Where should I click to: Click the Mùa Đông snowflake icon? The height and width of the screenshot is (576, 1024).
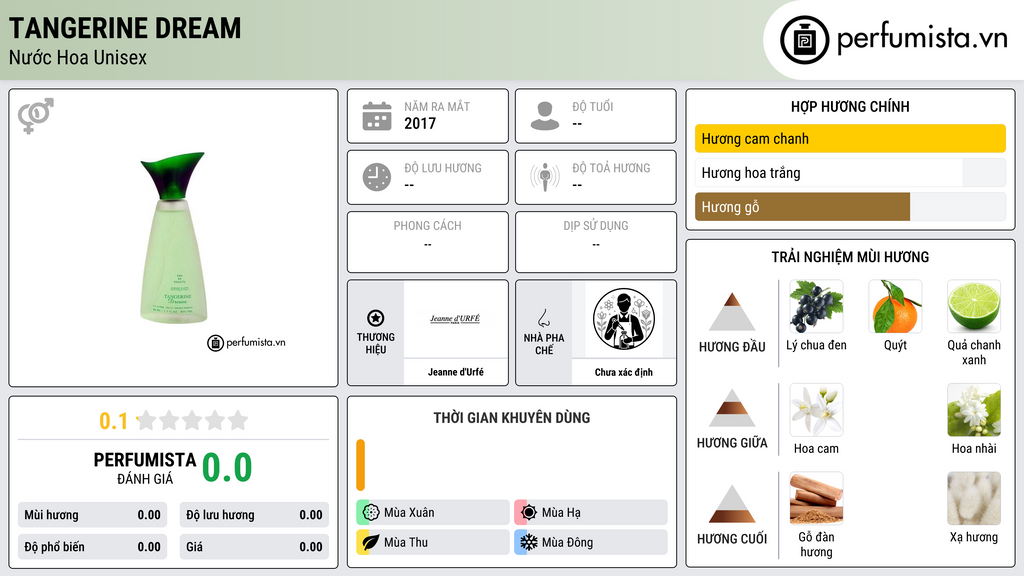click(529, 542)
